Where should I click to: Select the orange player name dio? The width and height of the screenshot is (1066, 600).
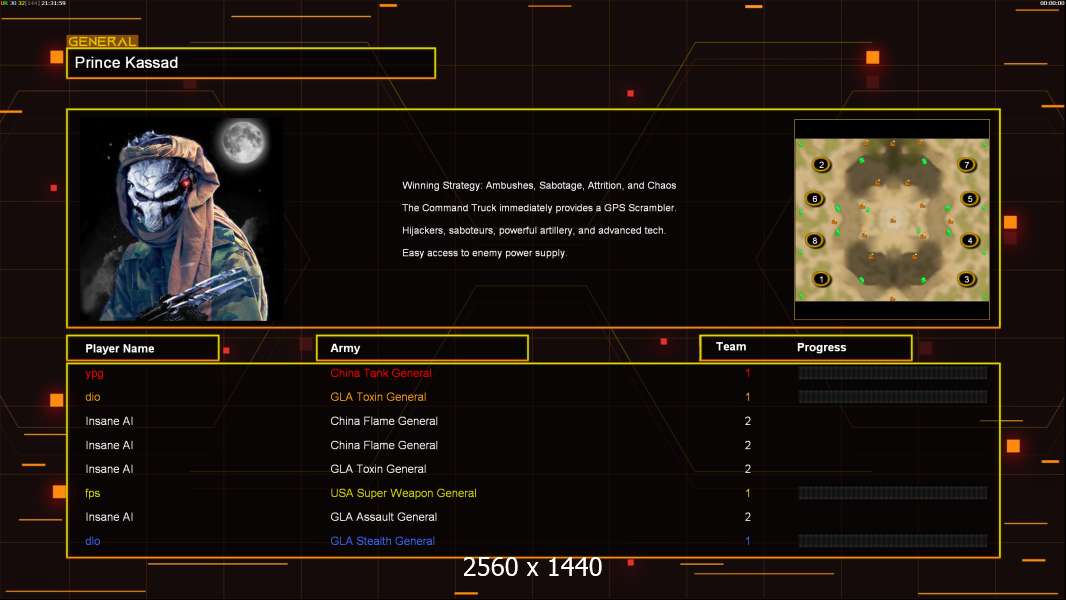pyautogui.click(x=92, y=397)
